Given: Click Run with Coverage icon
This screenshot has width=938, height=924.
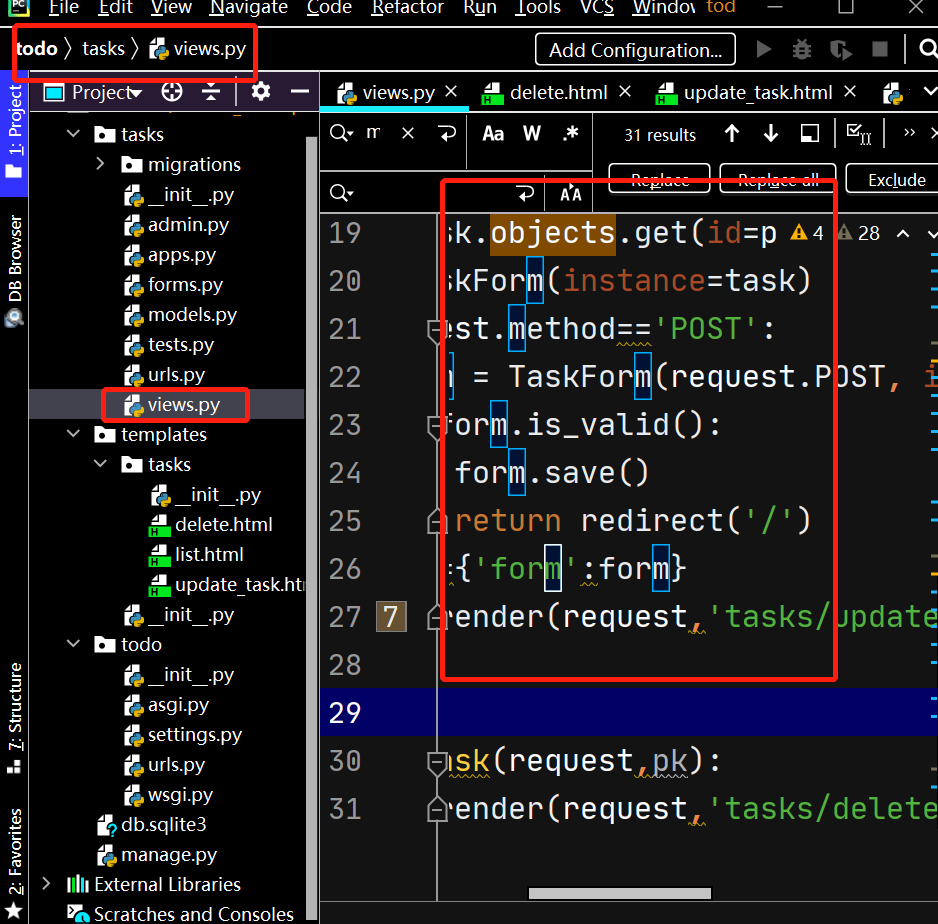Looking at the screenshot, I should click(840, 49).
